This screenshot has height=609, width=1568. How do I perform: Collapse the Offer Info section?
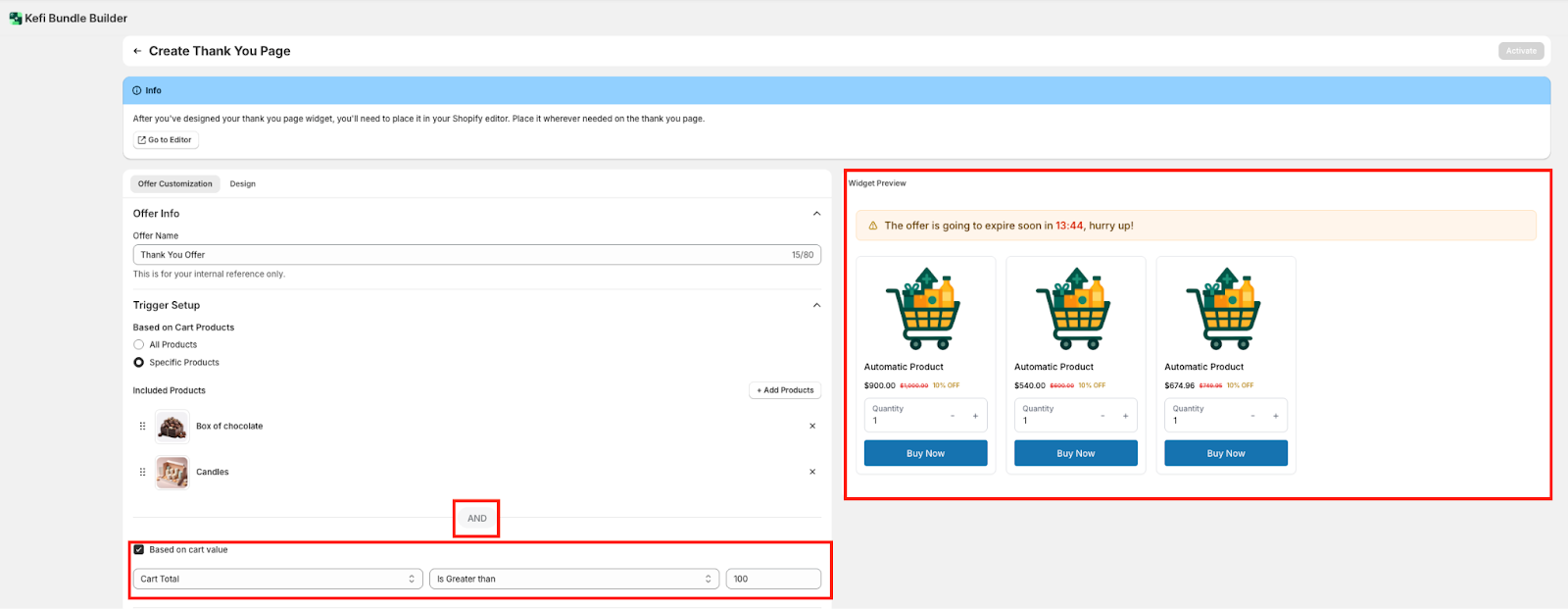pyautogui.click(x=816, y=214)
